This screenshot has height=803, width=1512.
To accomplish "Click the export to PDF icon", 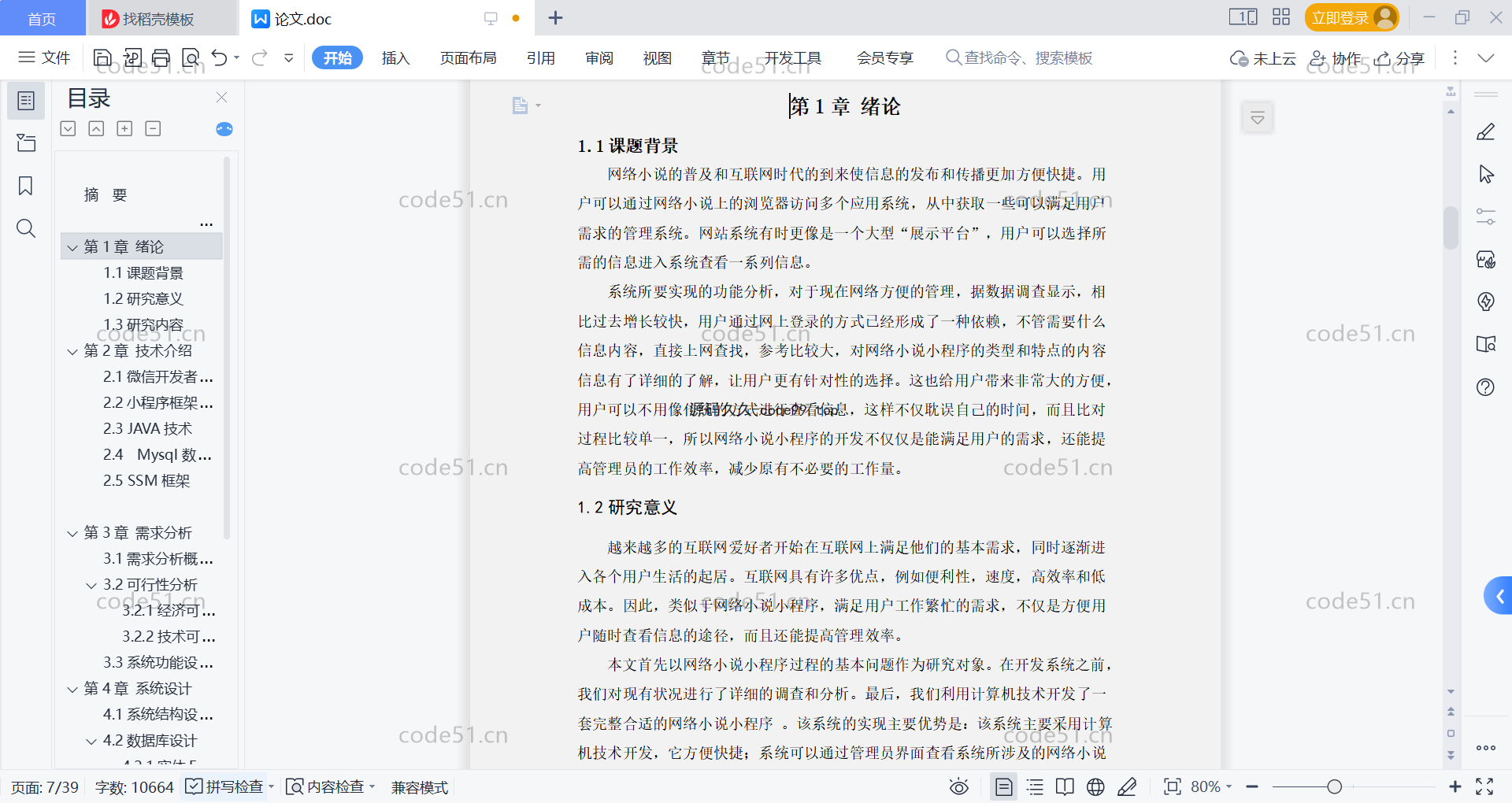I will point(132,57).
